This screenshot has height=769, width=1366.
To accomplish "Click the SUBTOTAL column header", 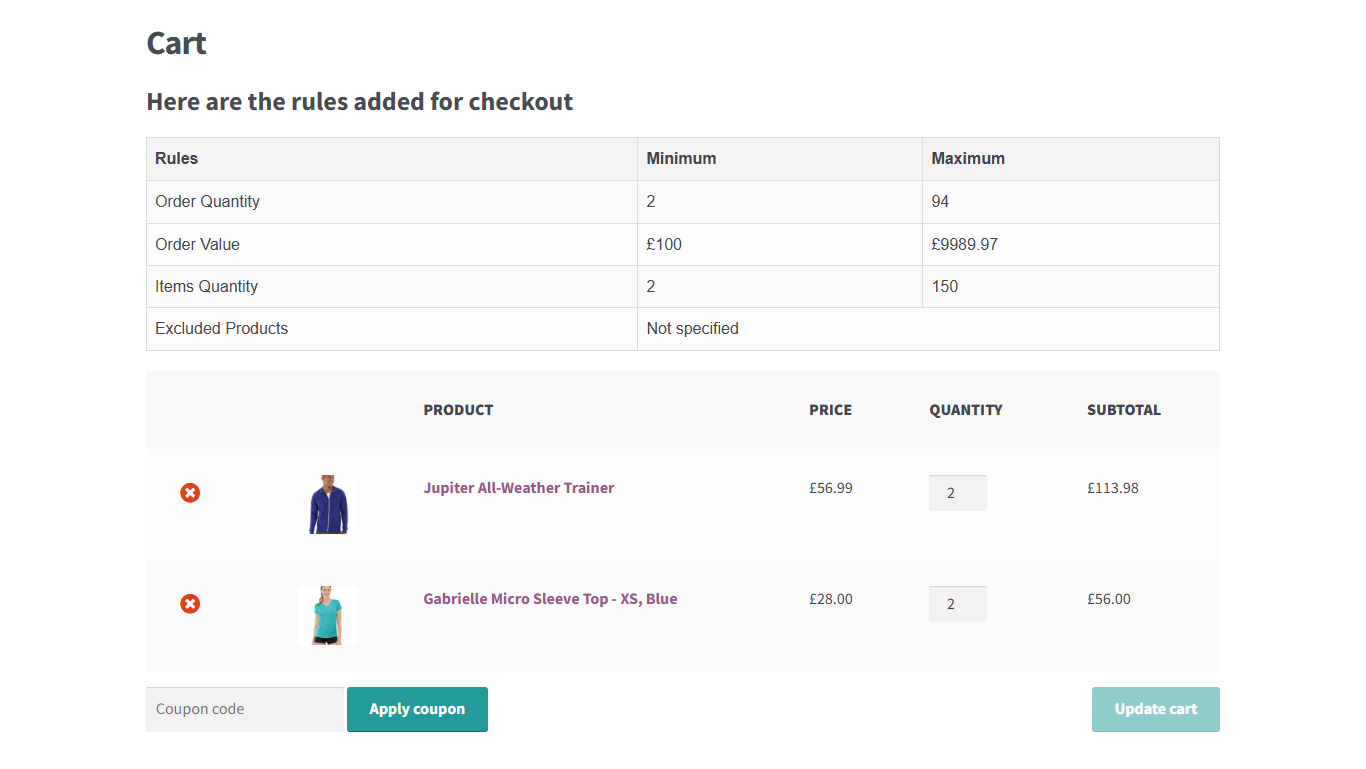I will pos(1124,410).
